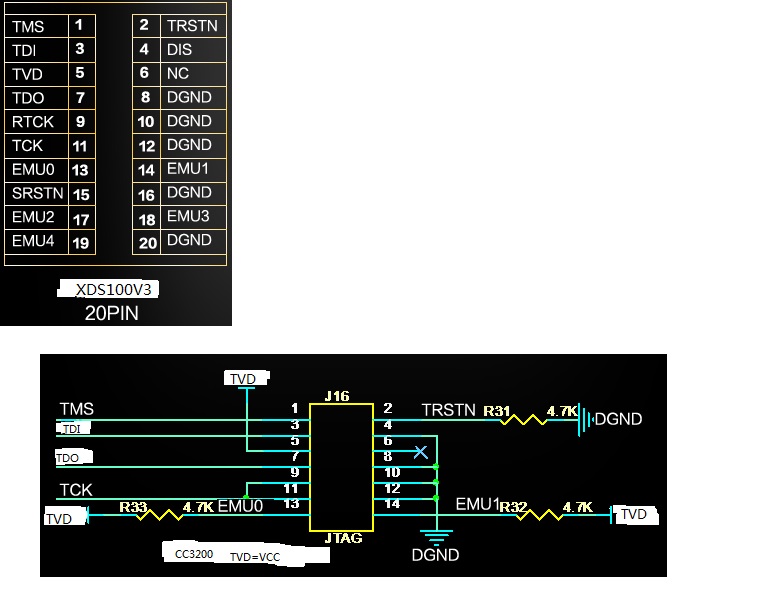
Task: Click the TVD label left of R33
Action: pyautogui.click(x=59, y=519)
